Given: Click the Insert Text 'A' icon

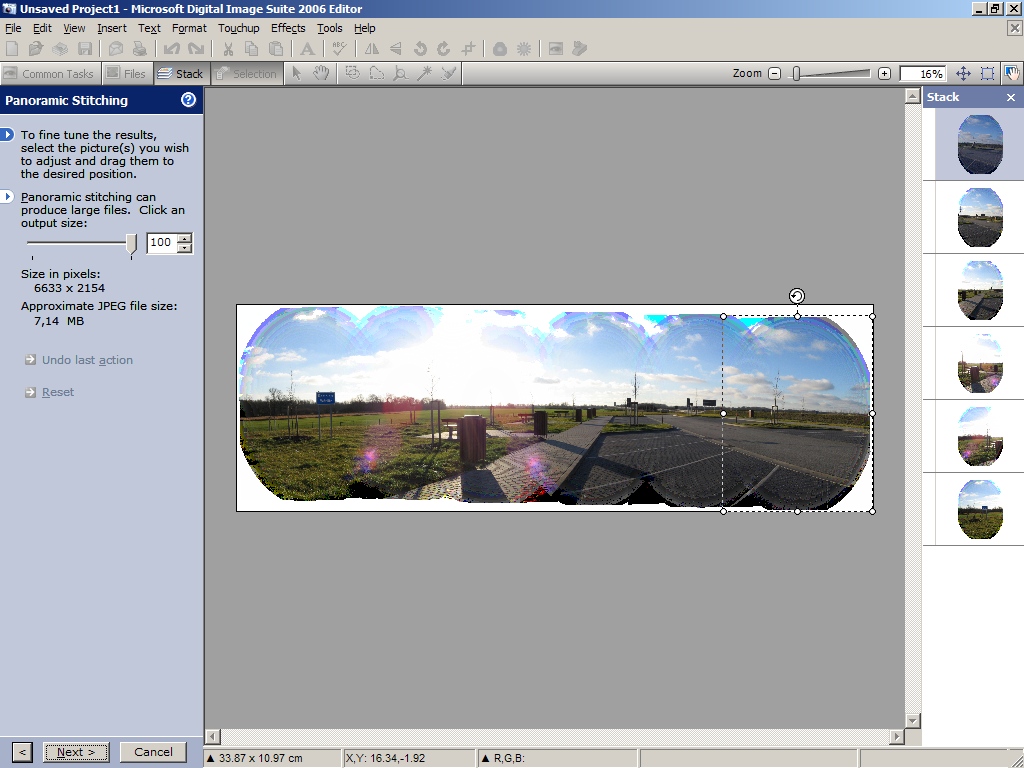Looking at the screenshot, I should click(x=307, y=49).
